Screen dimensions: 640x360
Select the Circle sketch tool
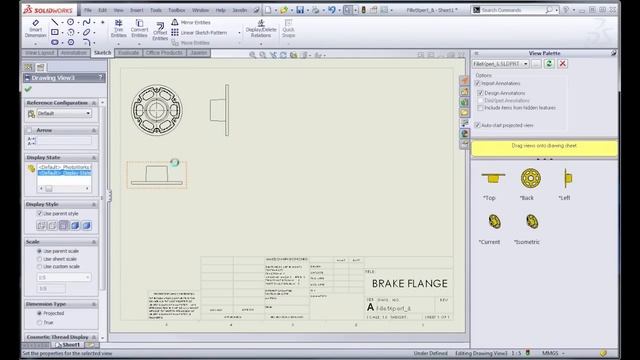[x=71, y=22]
